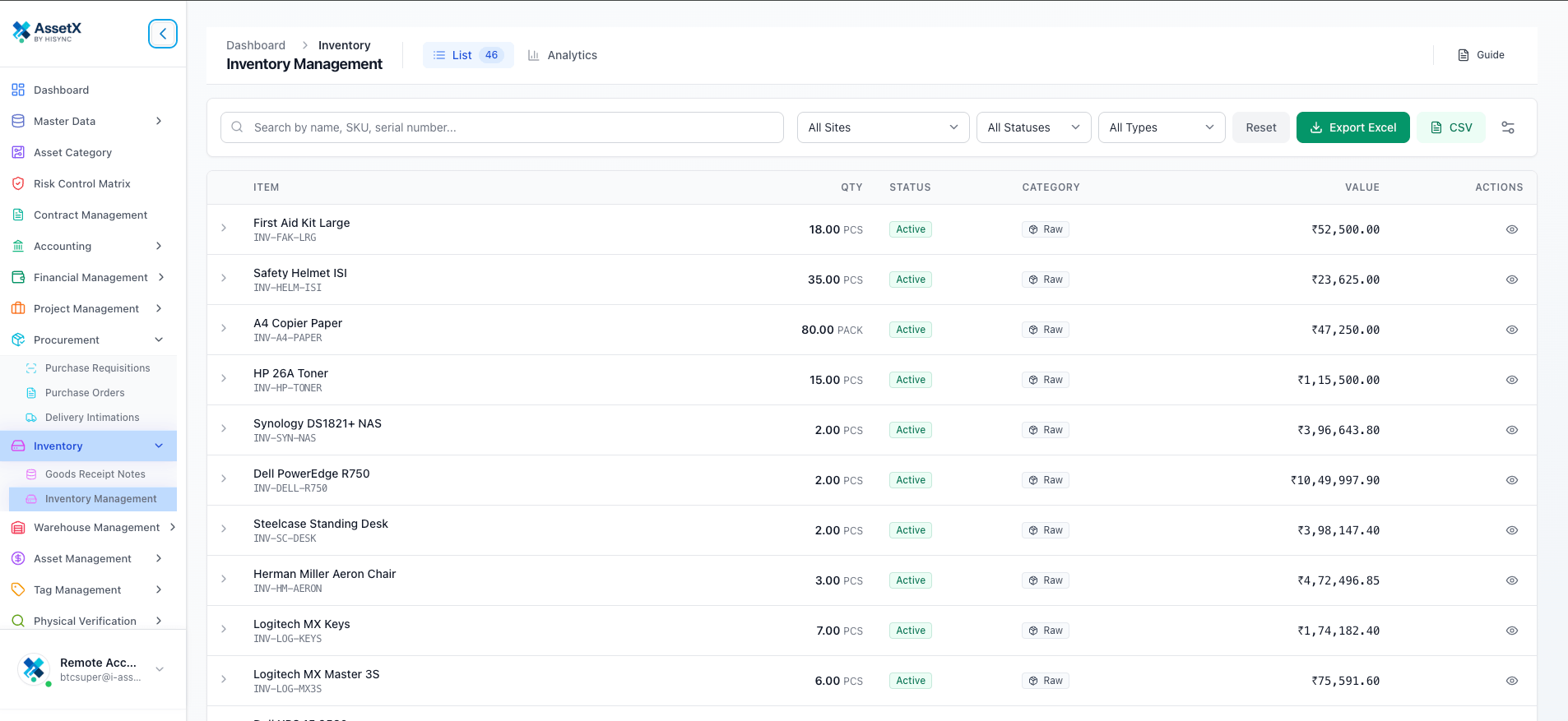Open Purchase Orders in sidebar
This screenshot has width=1568, height=721.
click(85, 393)
